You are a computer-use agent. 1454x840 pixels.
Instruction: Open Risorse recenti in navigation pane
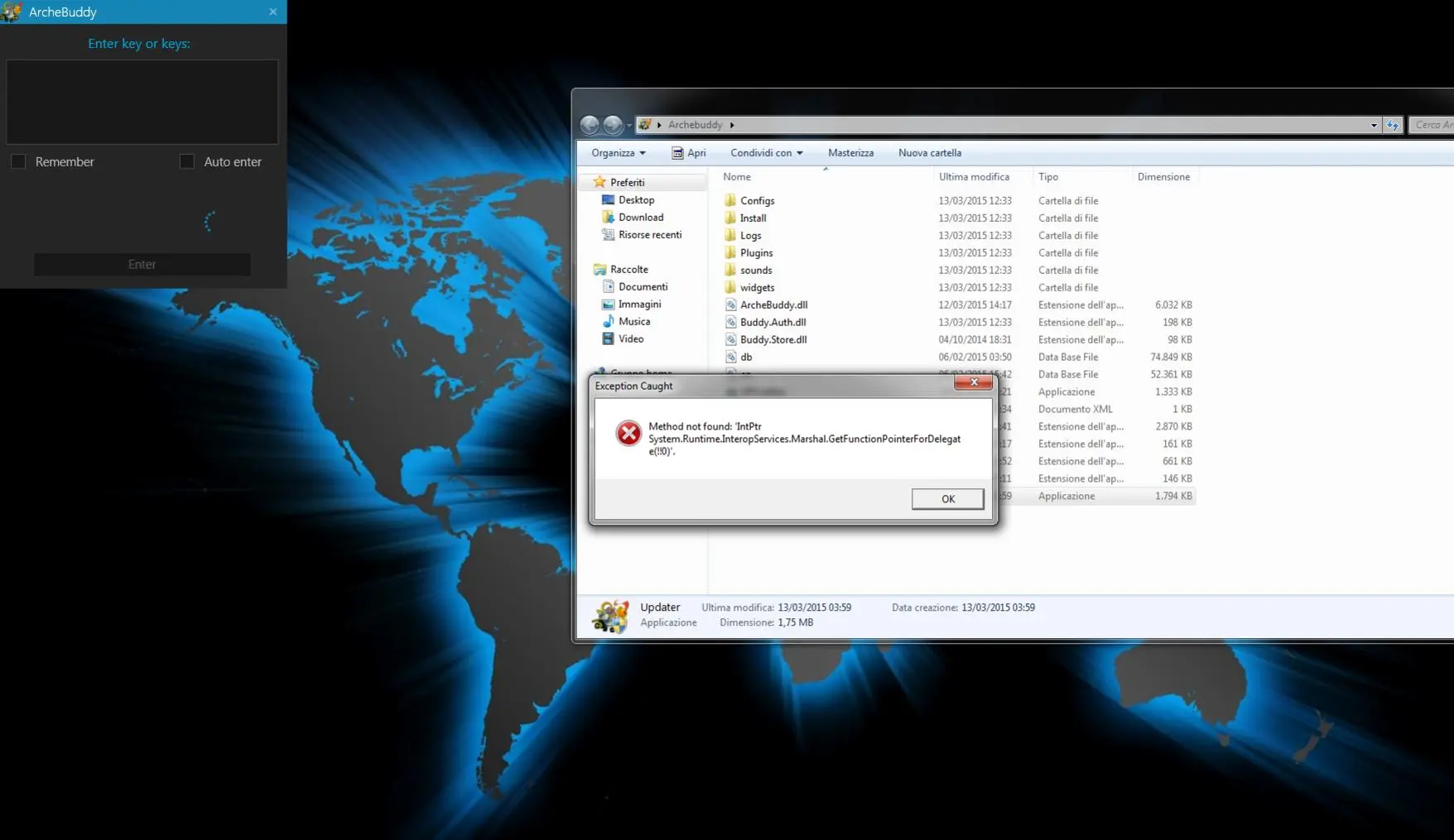click(650, 234)
